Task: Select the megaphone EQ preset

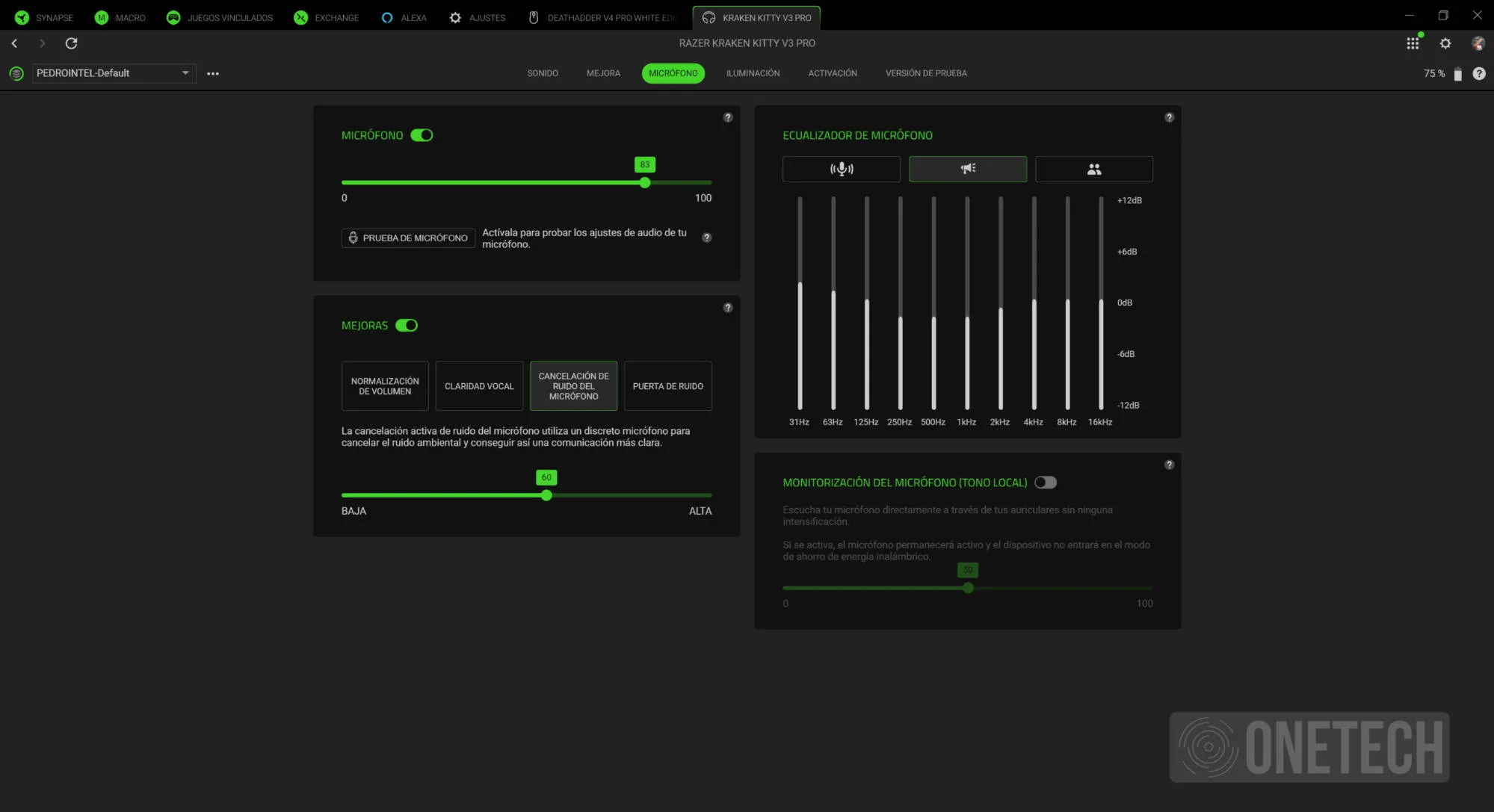Action: tap(968, 169)
